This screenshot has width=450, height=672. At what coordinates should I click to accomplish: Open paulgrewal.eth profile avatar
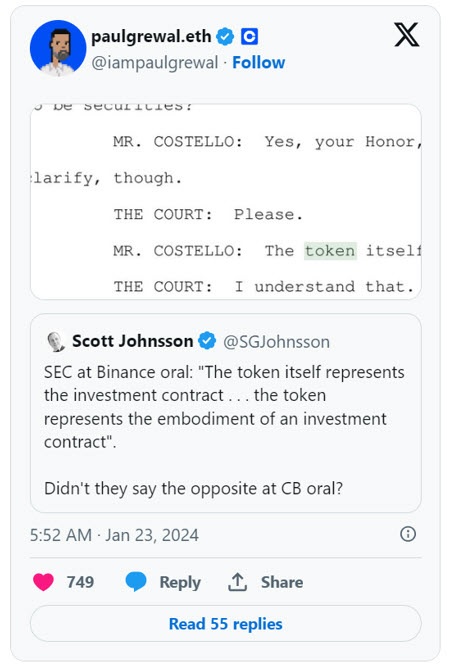tap(58, 48)
